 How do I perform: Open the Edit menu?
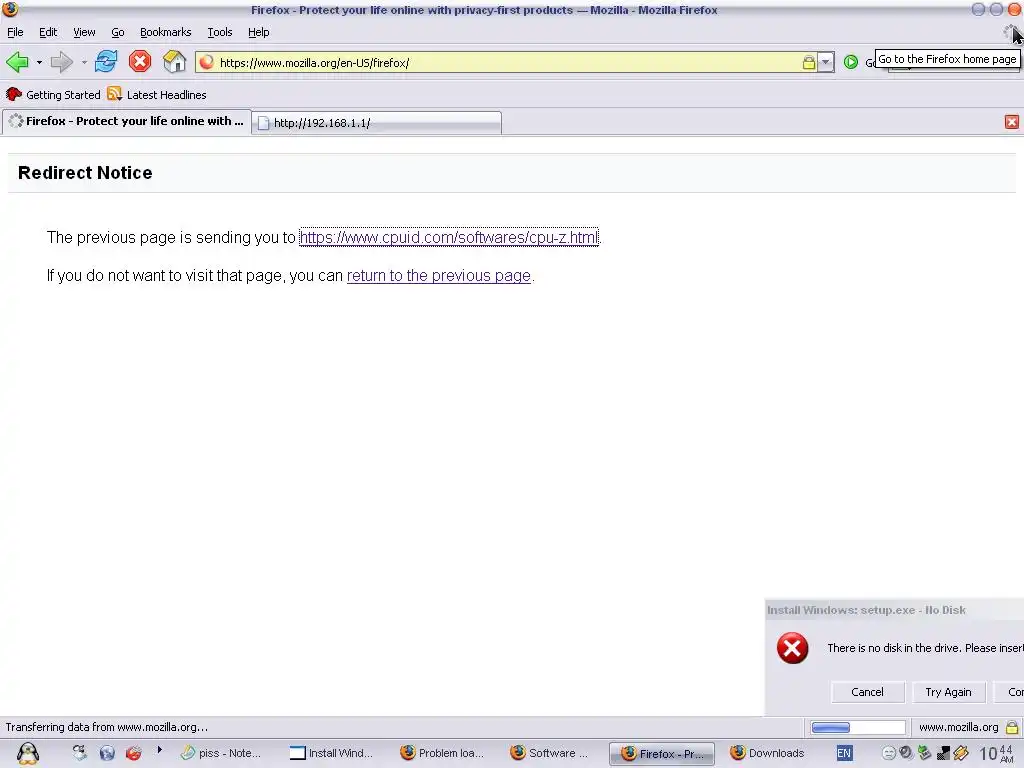(48, 32)
